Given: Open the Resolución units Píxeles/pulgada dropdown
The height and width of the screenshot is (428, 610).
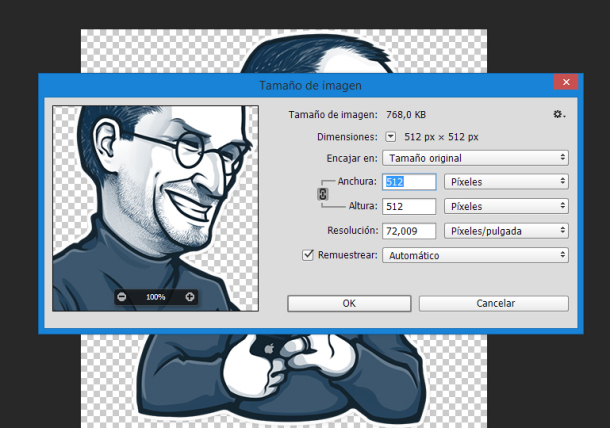Looking at the screenshot, I should pyautogui.click(x=506, y=231).
